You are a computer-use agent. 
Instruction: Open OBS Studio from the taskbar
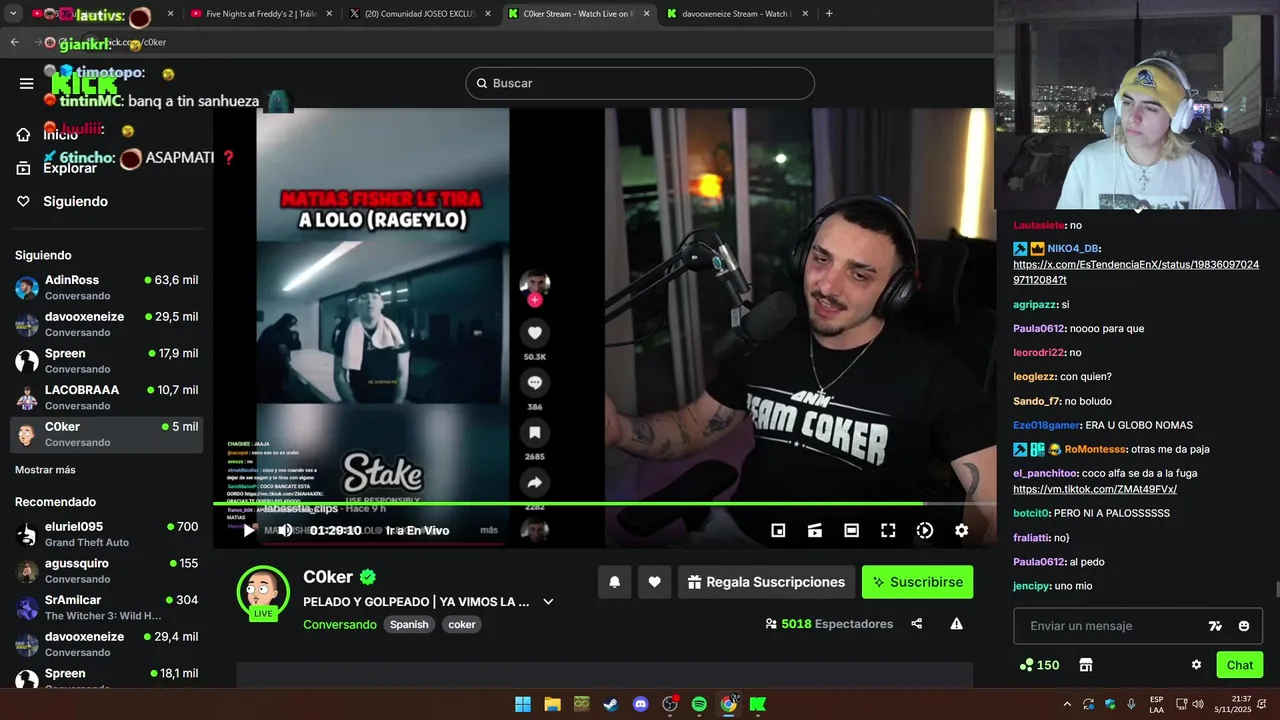coord(670,704)
